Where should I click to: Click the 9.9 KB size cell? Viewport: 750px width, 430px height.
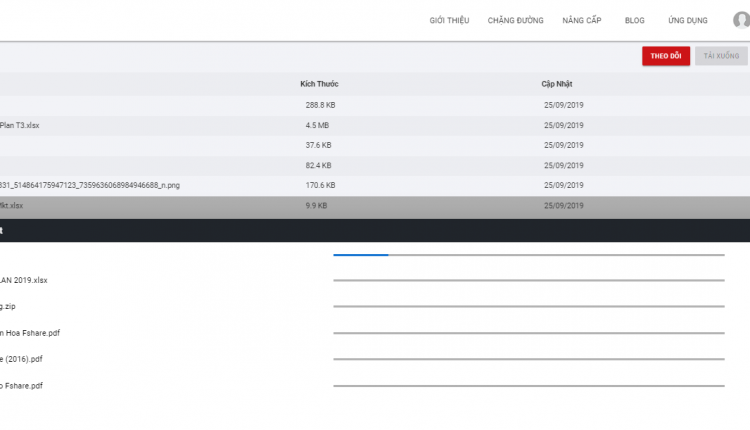click(x=316, y=206)
